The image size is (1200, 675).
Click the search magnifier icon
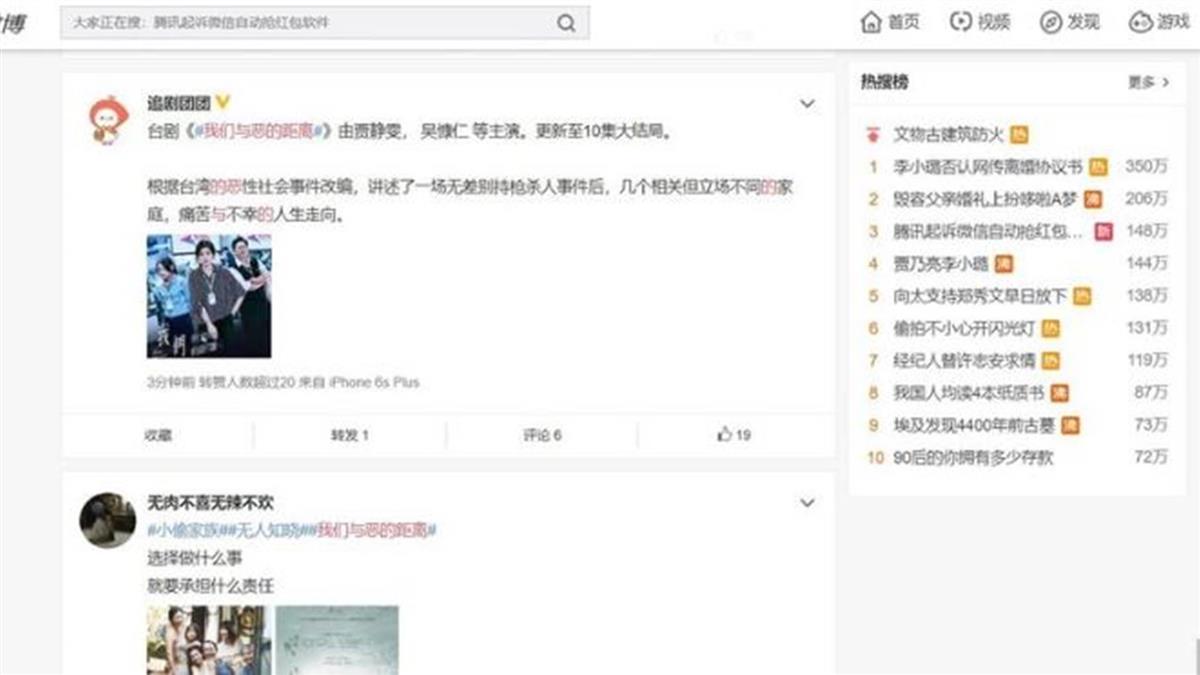point(566,22)
